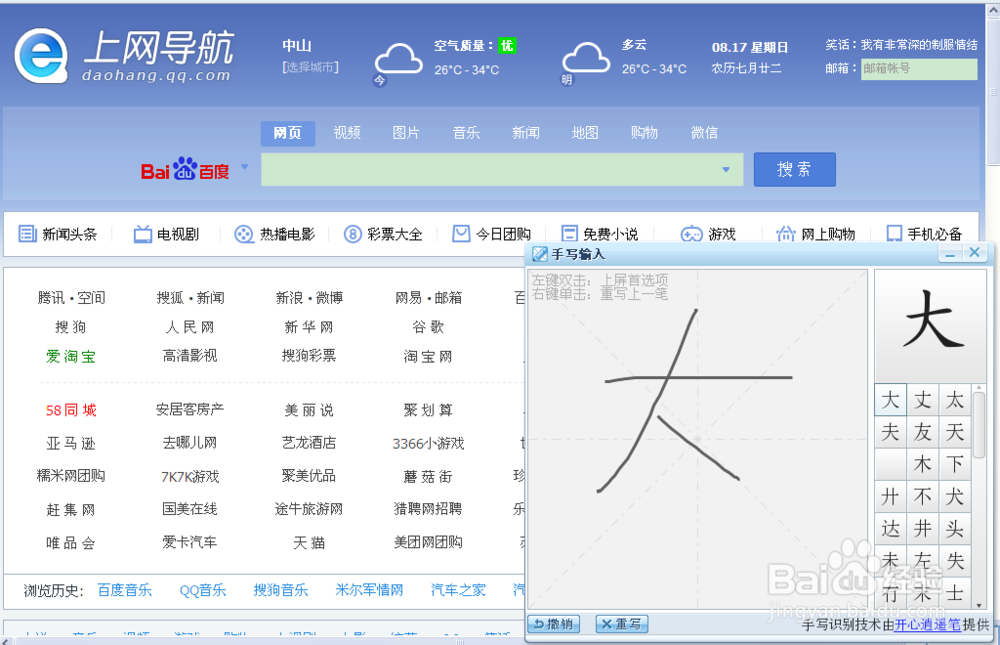This screenshot has height=645, width=1000.
Task: Switch to the 地图 search tab
Action: (585, 133)
